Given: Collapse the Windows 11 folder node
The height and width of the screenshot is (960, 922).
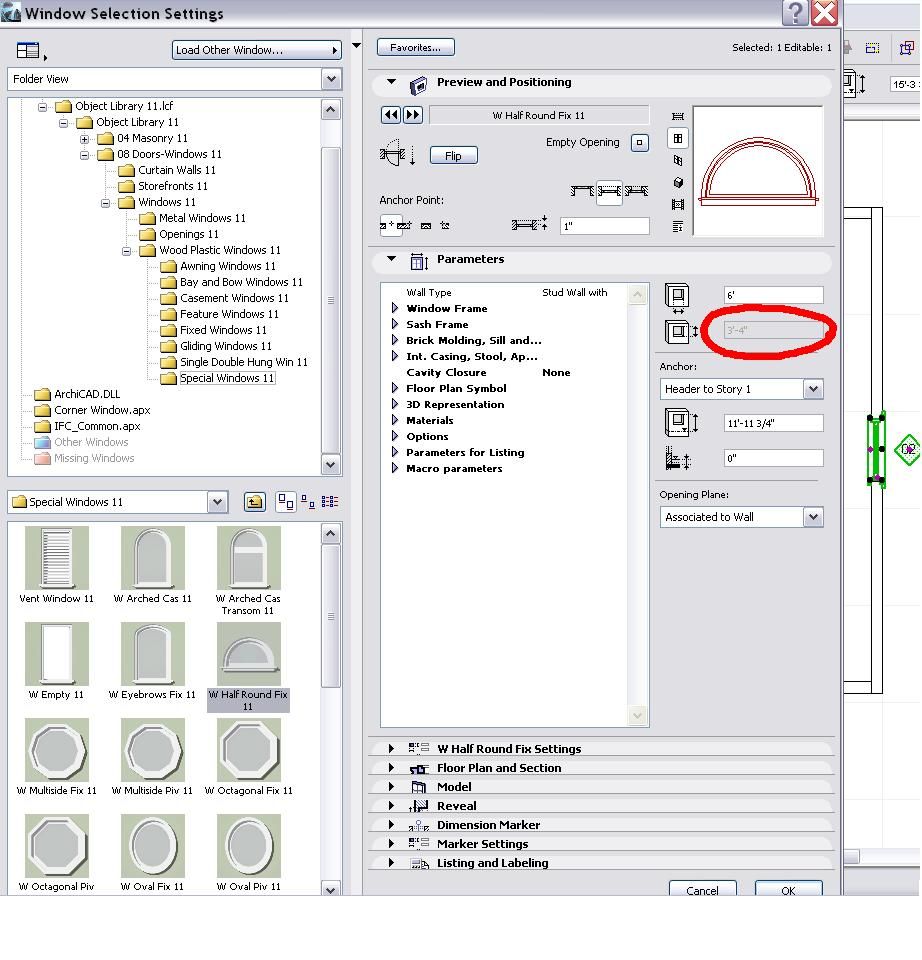Looking at the screenshot, I should [x=105, y=203].
